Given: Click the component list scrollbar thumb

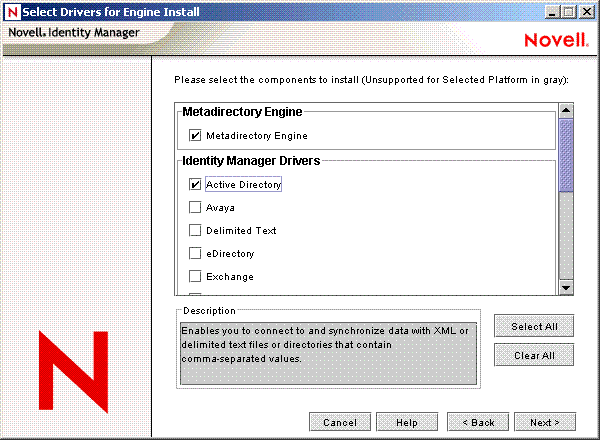Looking at the screenshot, I should tap(566, 155).
